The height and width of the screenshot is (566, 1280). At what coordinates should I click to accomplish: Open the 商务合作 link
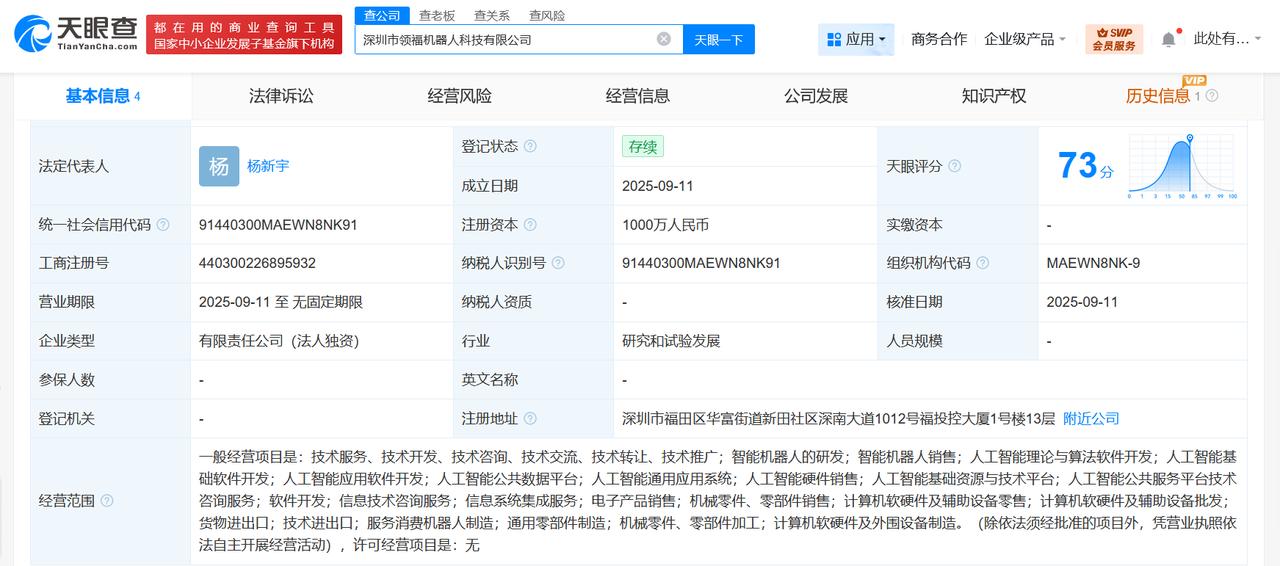939,39
